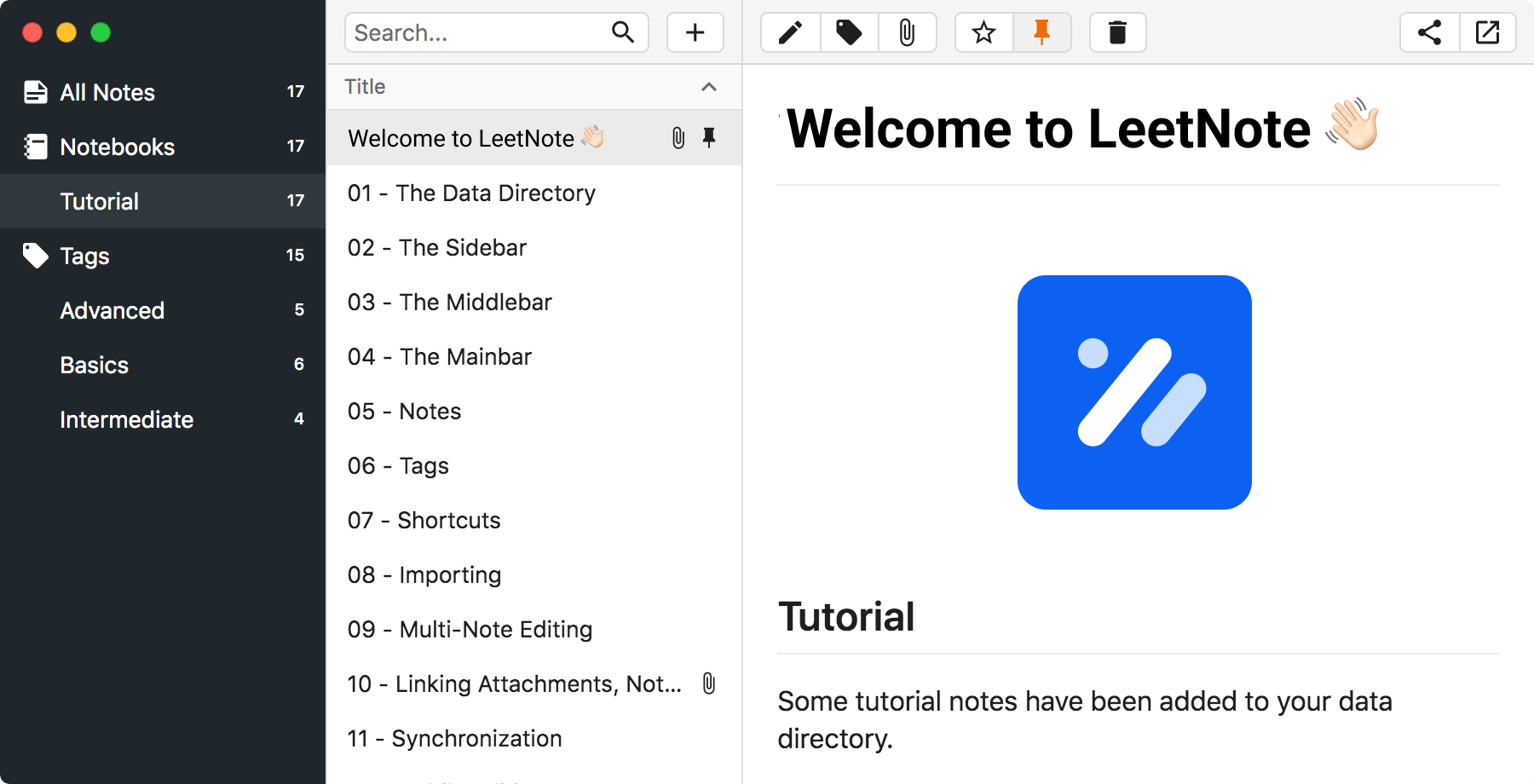Screen dimensions: 1534x784
Task: Toggle the star favorite button
Action: coord(983,33)
